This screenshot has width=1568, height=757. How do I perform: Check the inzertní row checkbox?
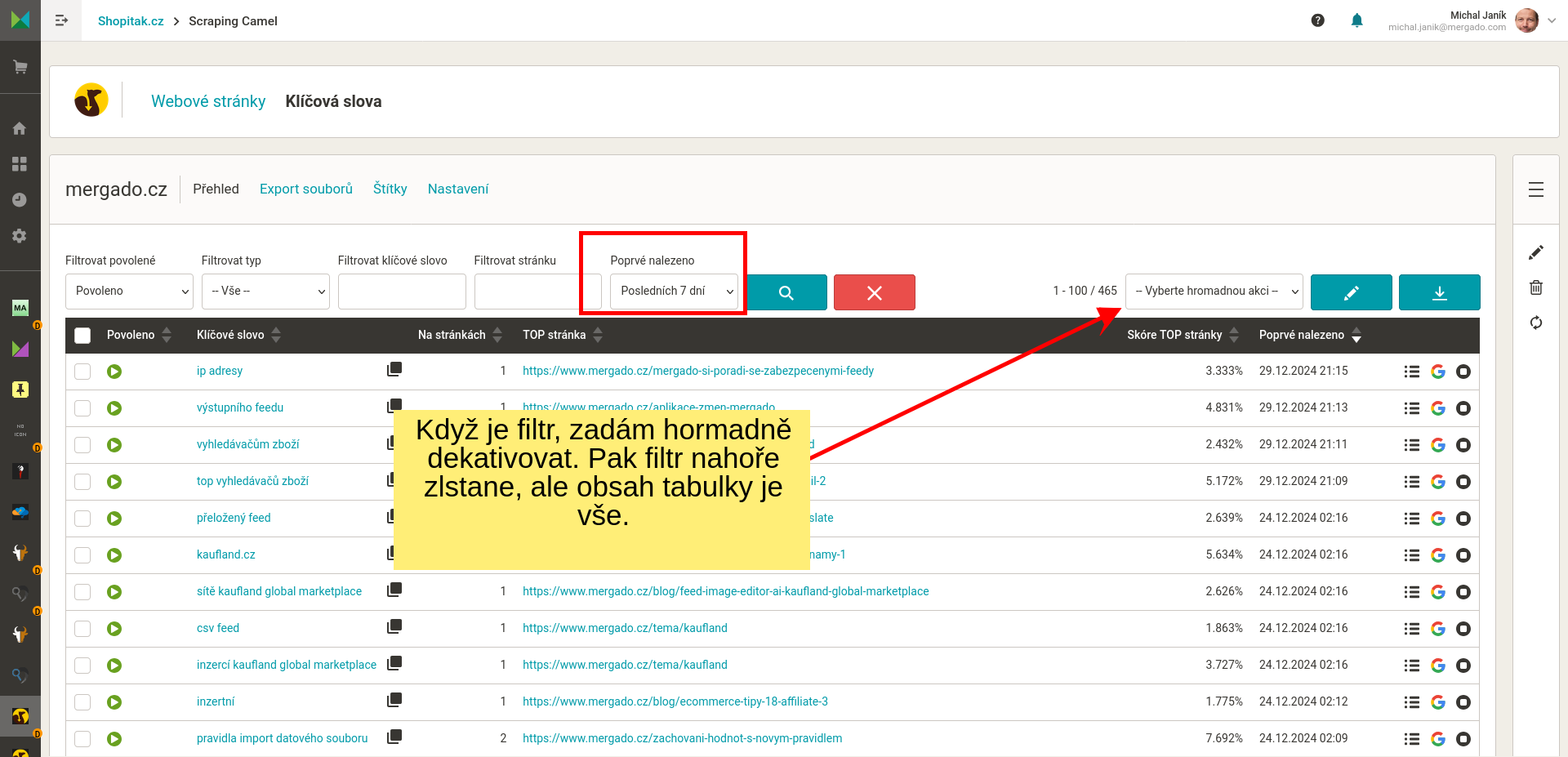pos(82,702)
